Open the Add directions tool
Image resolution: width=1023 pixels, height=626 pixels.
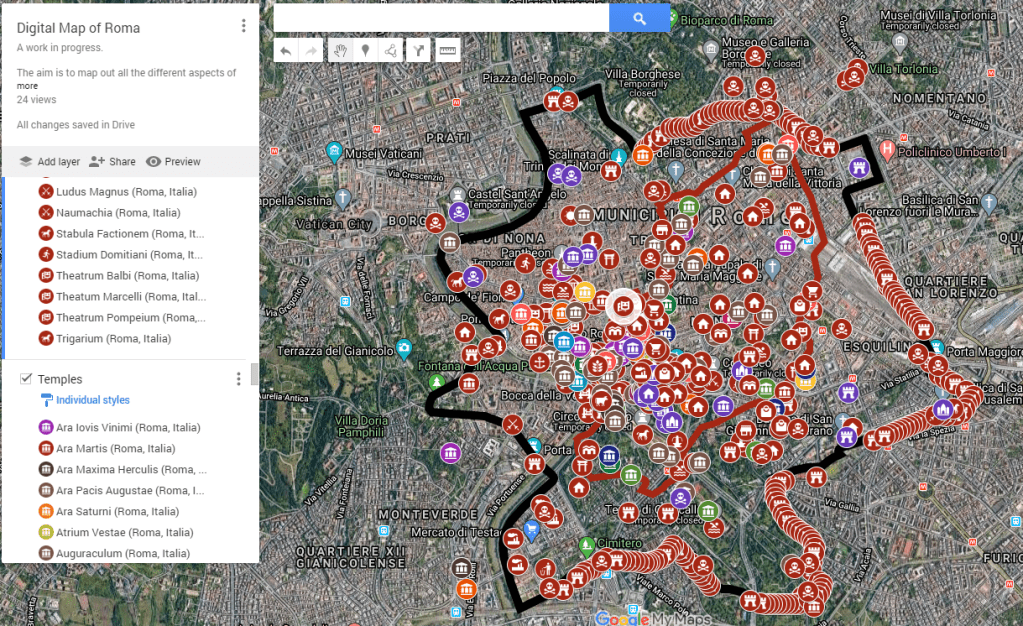(418, 50)
